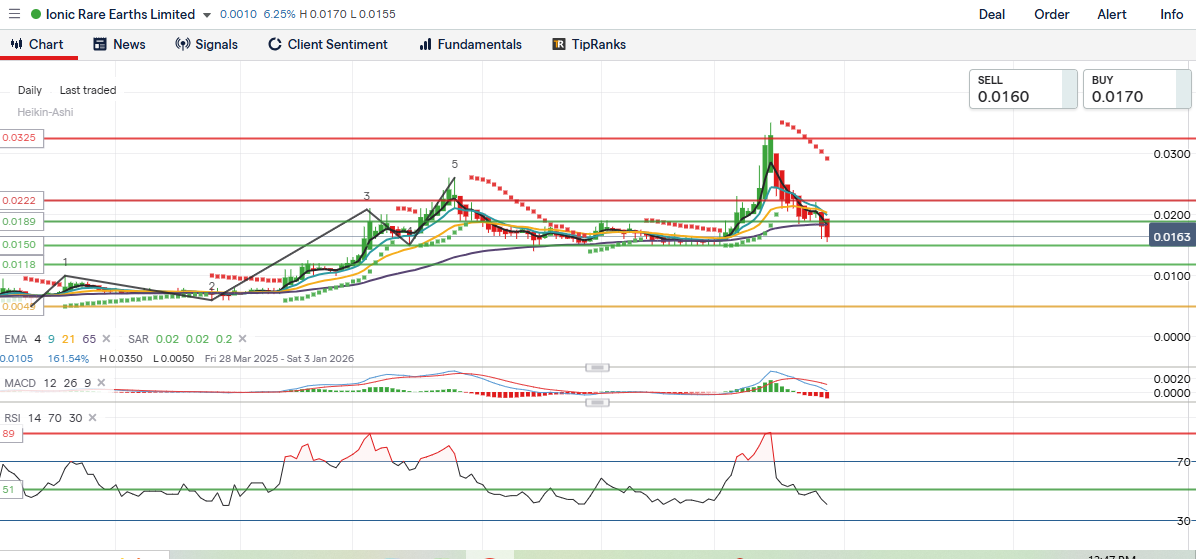Open the hamburger menu icon

(14, 15)
